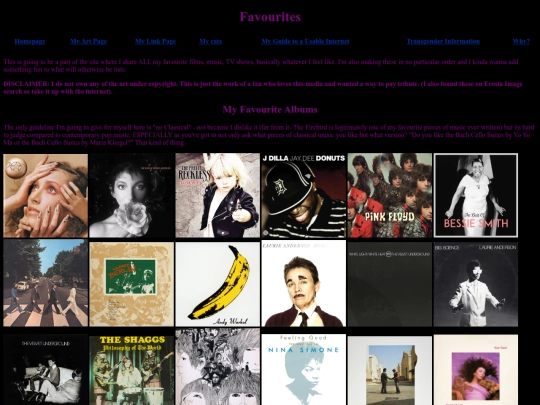Click the purple-dress album cover in the bottom row

click(476, 370)
